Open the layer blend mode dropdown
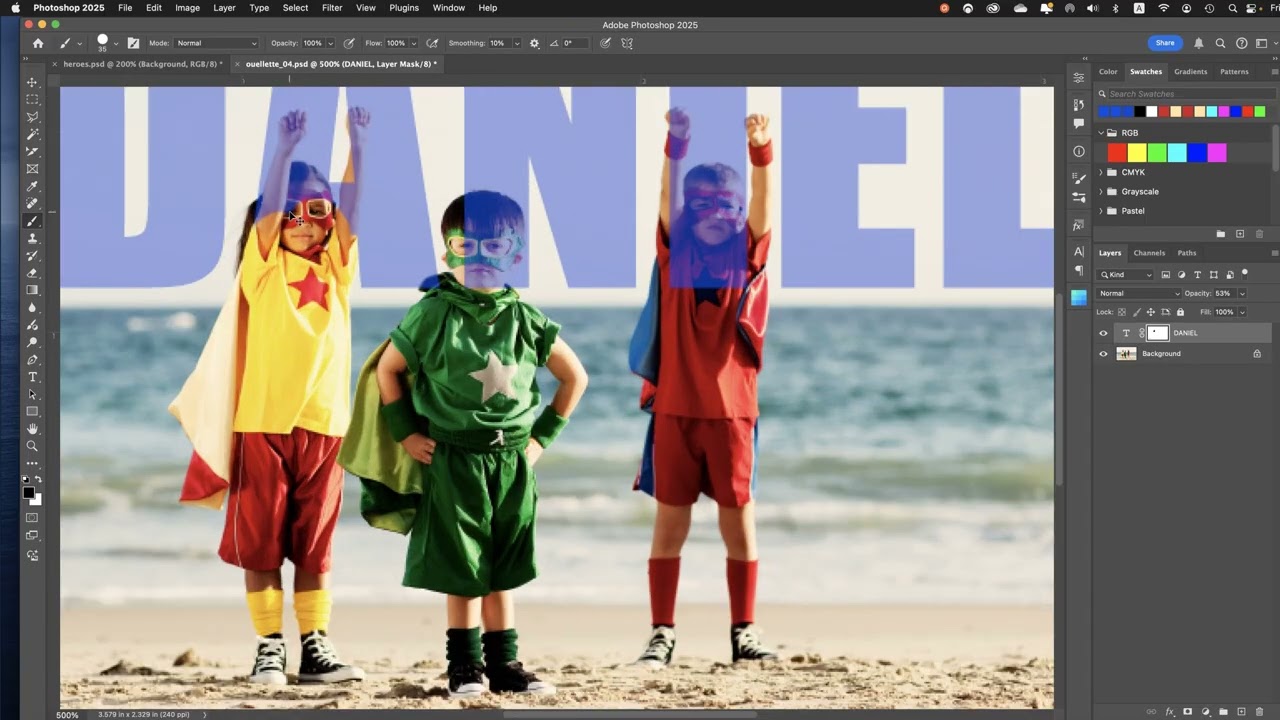The height and width of the screenshot is (720, 1280). click(1139, 293)
